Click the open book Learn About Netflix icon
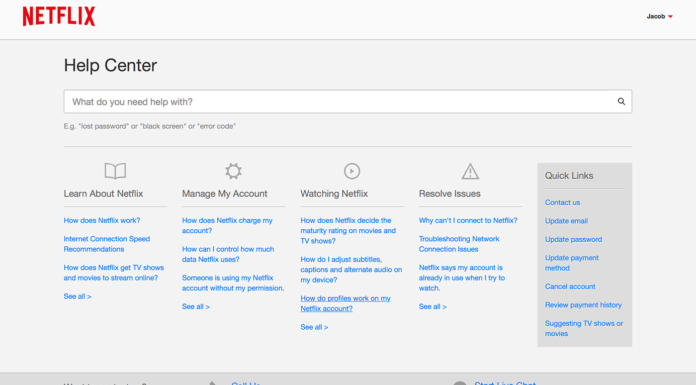Image resolution: width=696 pixels, height=385 pixels. coord(115,171)
